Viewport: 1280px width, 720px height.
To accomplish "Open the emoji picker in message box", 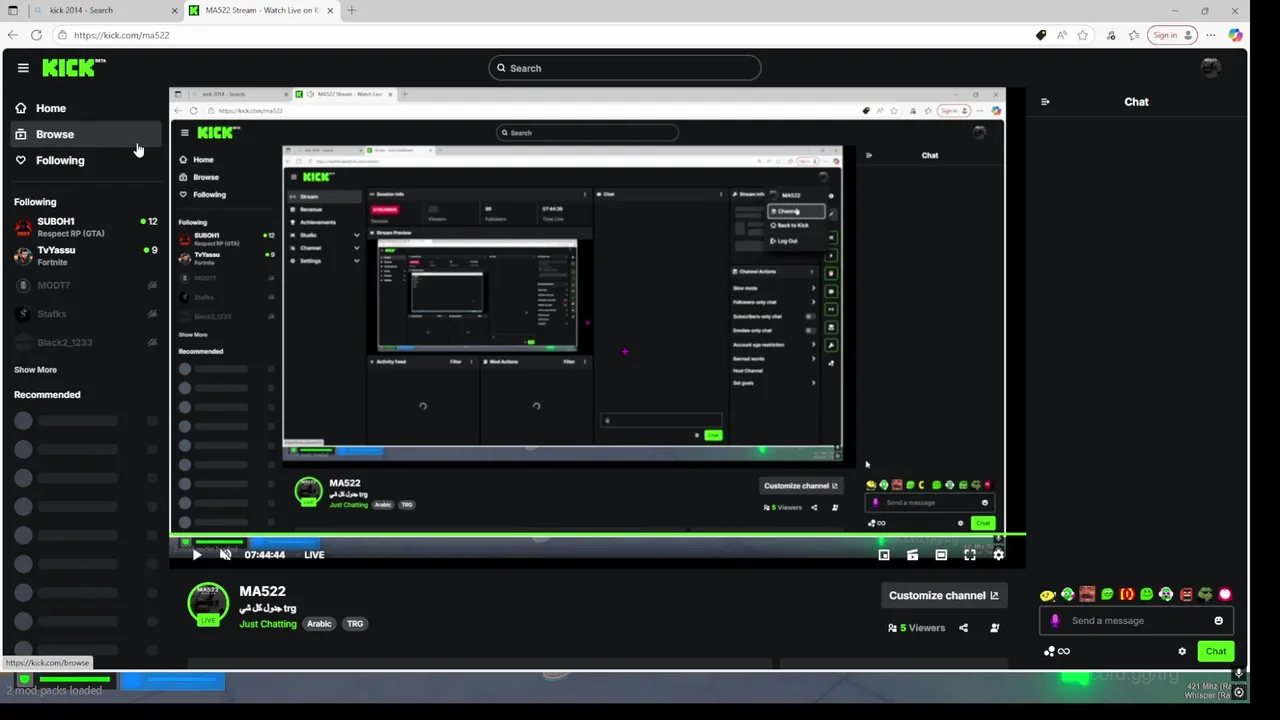I will click(x=1218, y=621).
